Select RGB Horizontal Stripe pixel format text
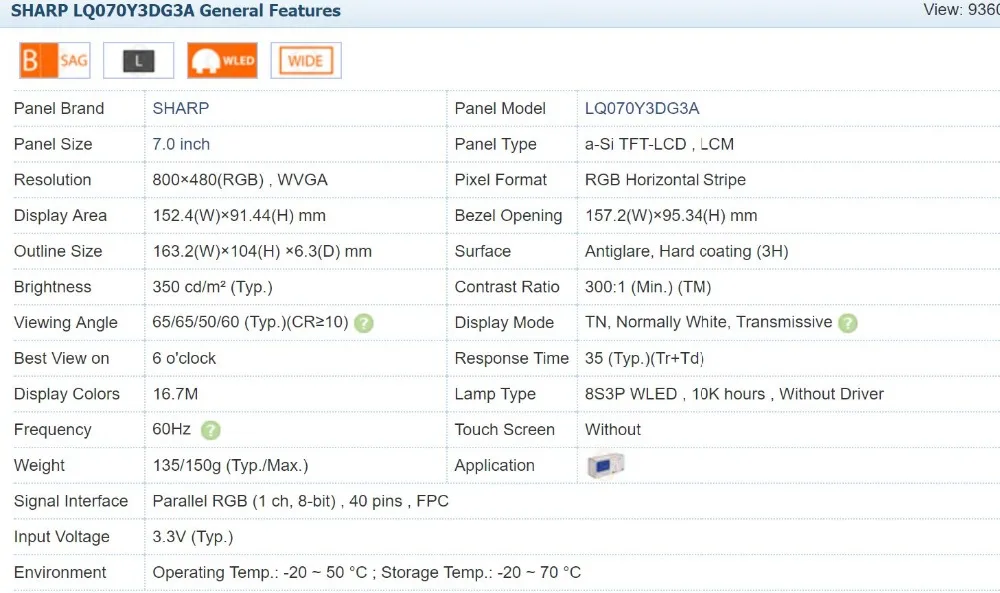1000x593 pixels. pyautogui.click(x=665, y=180)
